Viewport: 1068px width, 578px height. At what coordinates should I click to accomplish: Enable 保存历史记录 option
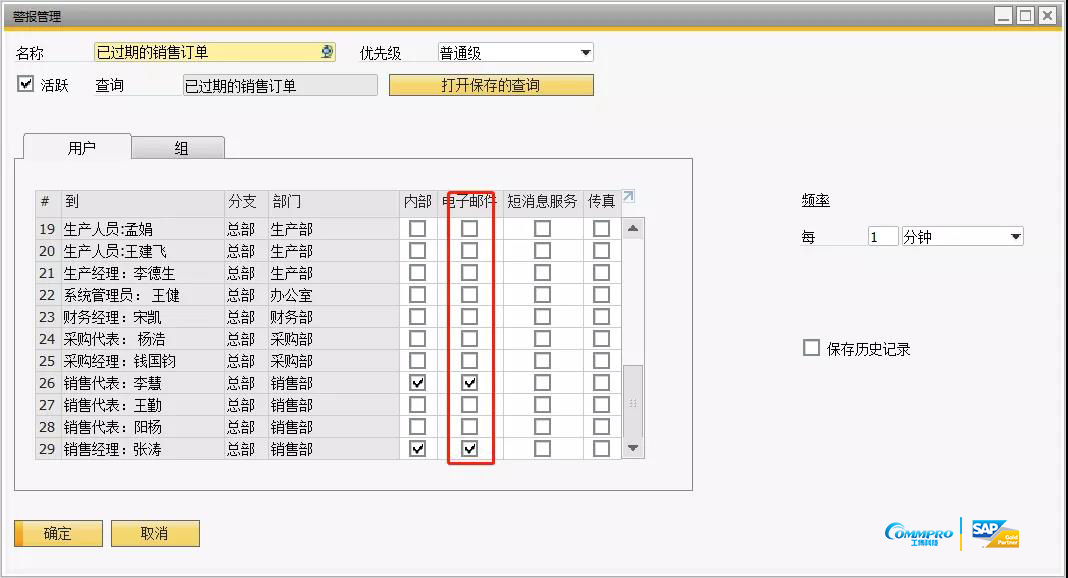pos(811,347)
